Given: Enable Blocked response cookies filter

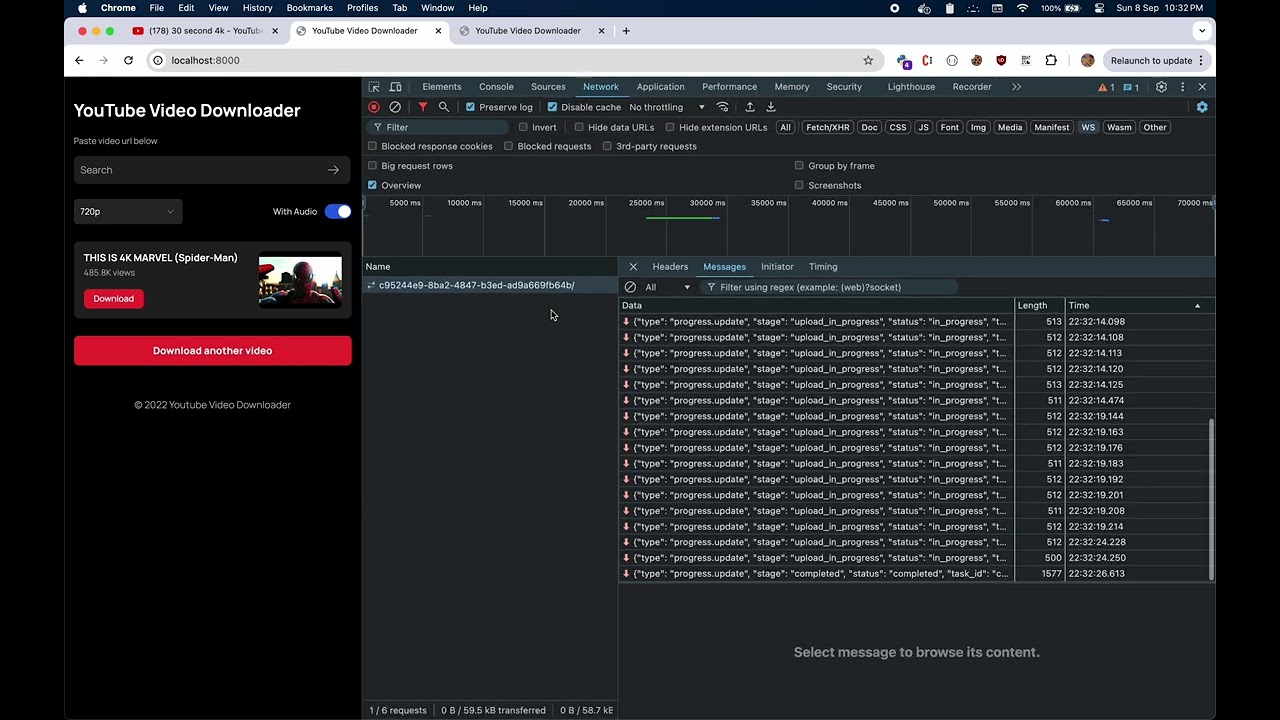Looking at the screenshot, I should (x=372, y=146).
